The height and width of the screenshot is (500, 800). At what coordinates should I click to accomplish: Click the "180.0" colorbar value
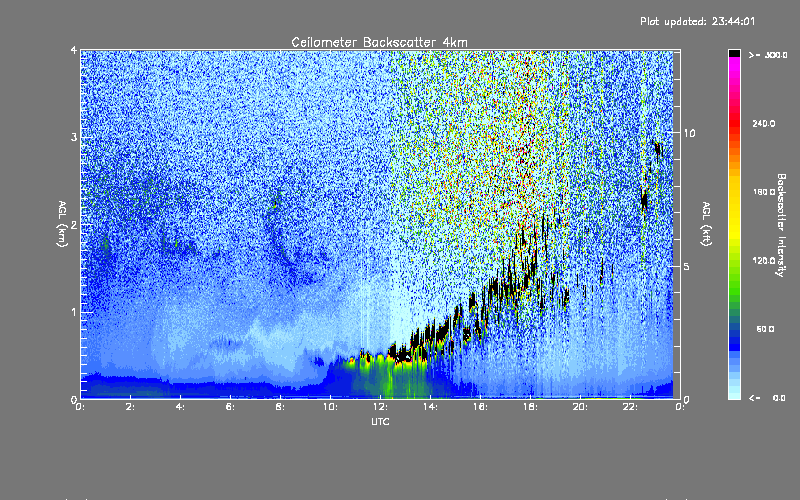(x=764, y=192)
